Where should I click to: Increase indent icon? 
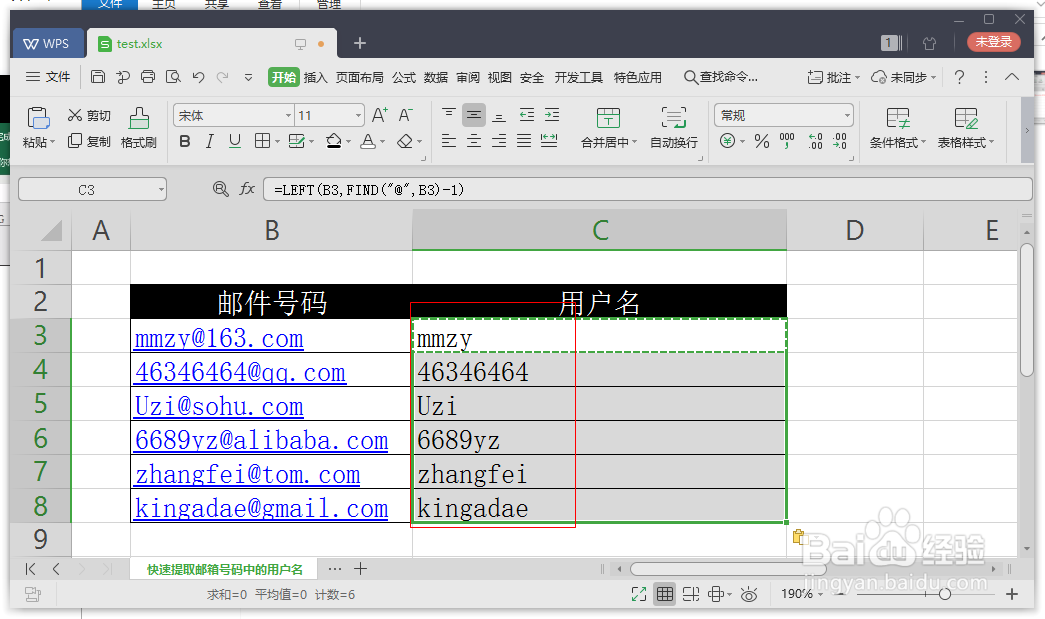click(x=552, y=115)
